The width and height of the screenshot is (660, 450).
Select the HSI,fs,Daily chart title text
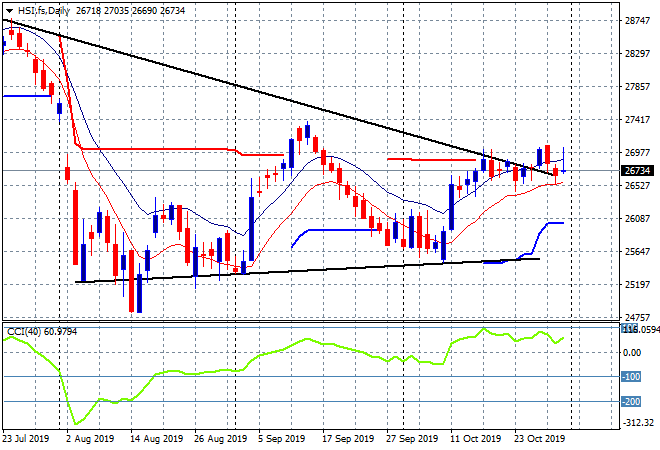[43, 11]
